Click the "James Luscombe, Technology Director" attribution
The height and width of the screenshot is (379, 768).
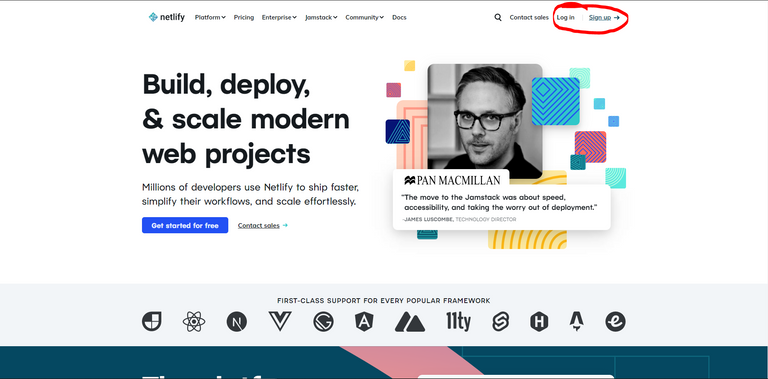pyautogui.click(x=459, y=219)
